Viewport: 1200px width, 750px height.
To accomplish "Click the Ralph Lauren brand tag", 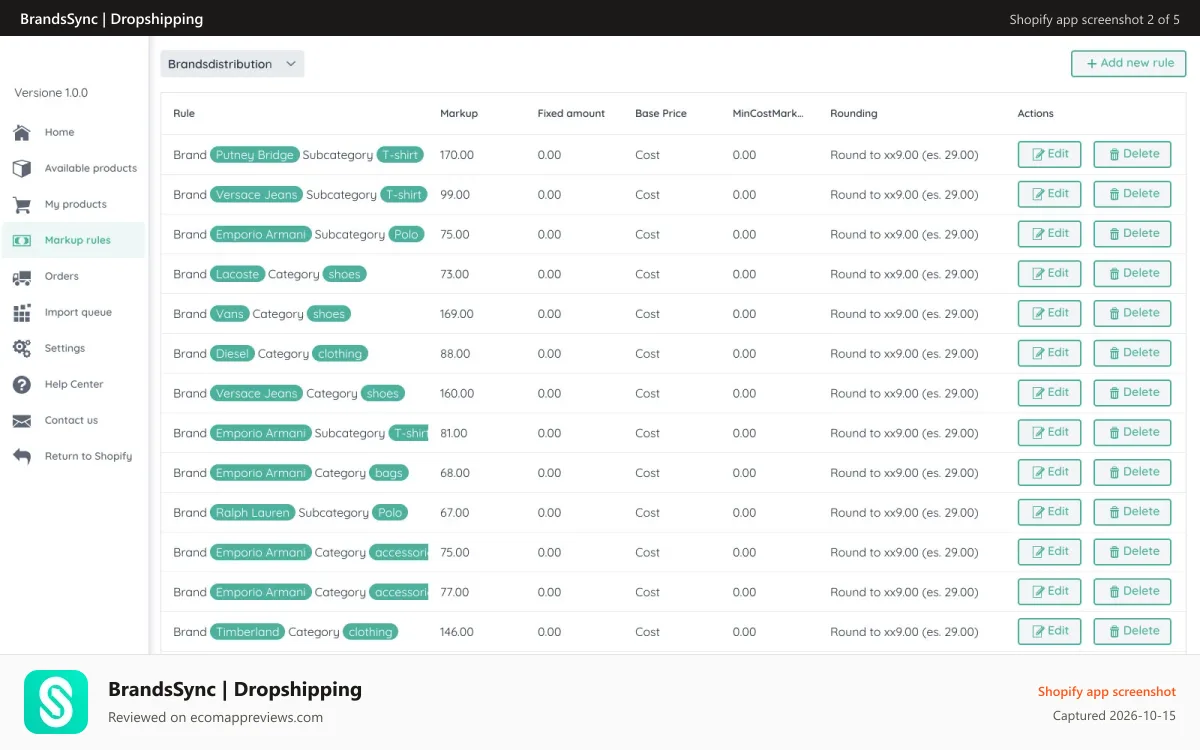I will [252, 513].
